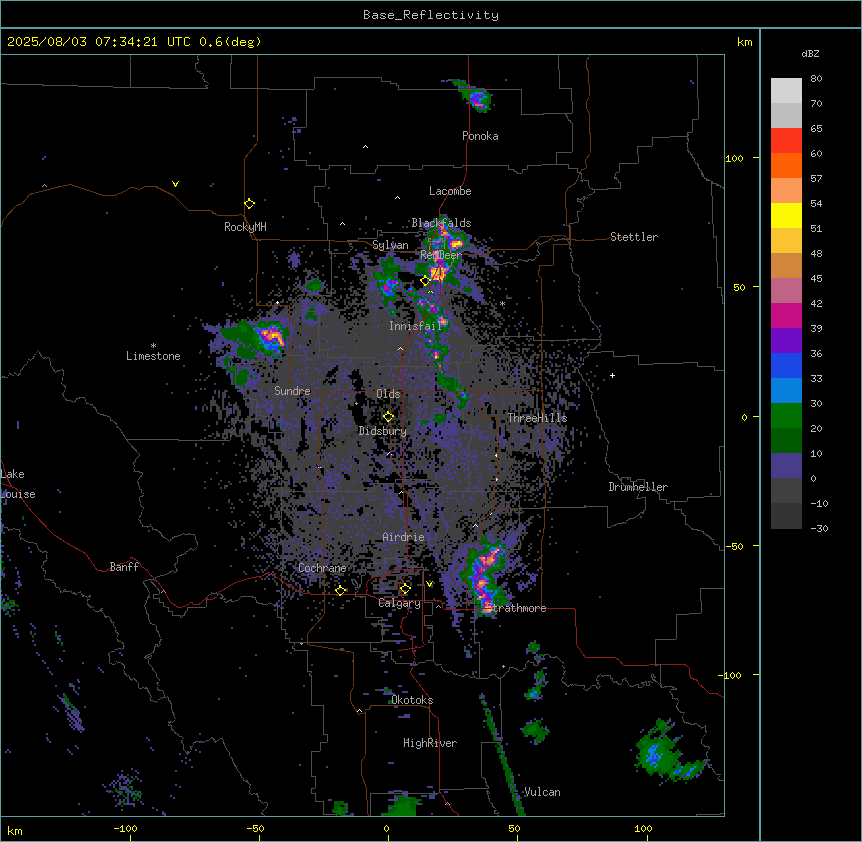Click the Banff label
862x842 pixels.
124,567
